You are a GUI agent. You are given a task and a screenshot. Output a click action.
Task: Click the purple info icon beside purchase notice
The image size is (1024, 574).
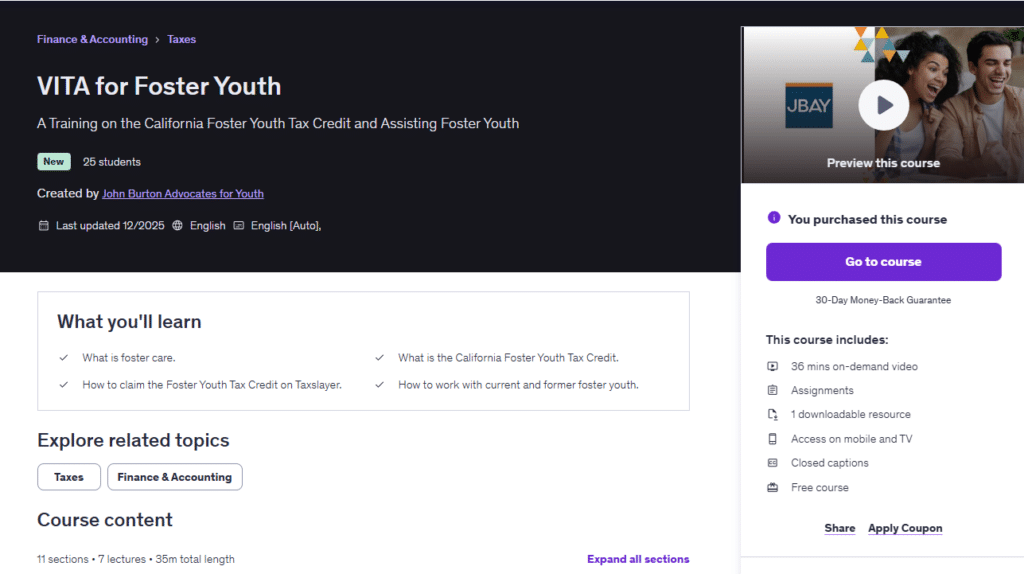(x=773, y=218)
